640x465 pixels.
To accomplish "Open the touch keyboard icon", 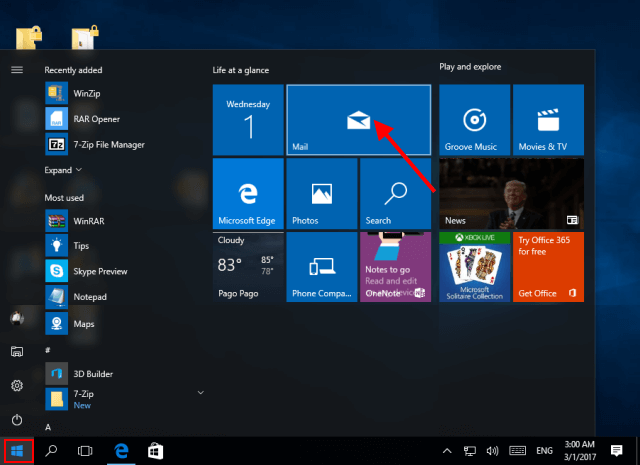I will (517, 451).
